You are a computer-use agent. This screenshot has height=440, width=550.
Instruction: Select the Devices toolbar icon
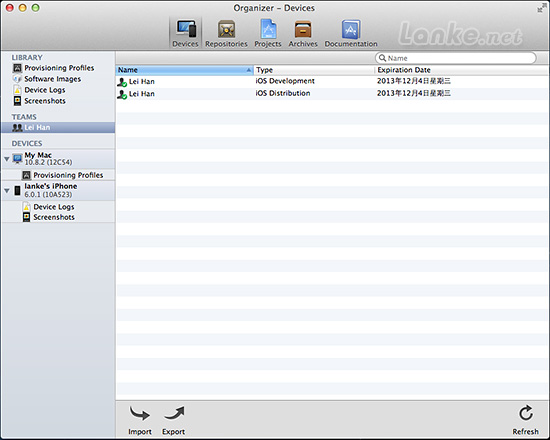[x=186, y=29]
